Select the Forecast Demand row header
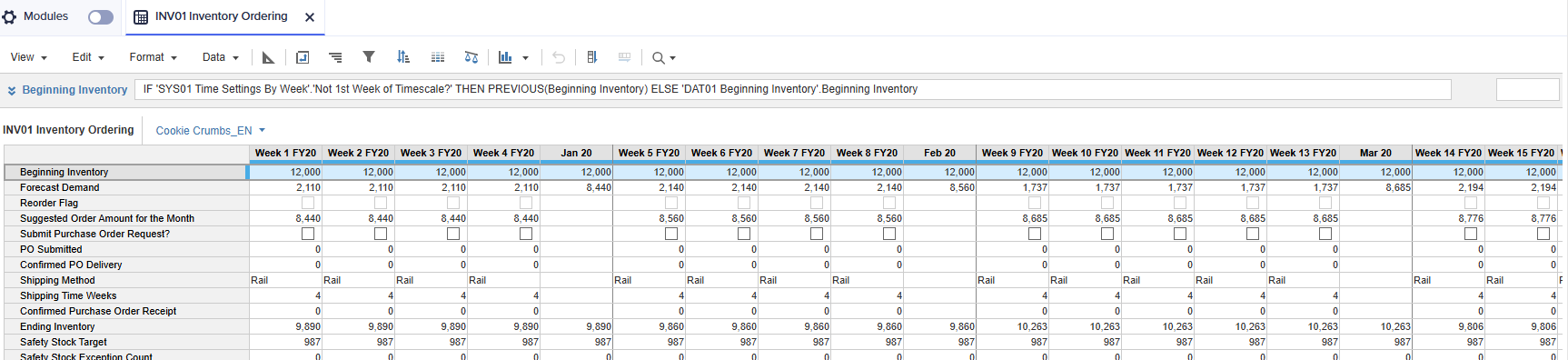 pos(126,187)
